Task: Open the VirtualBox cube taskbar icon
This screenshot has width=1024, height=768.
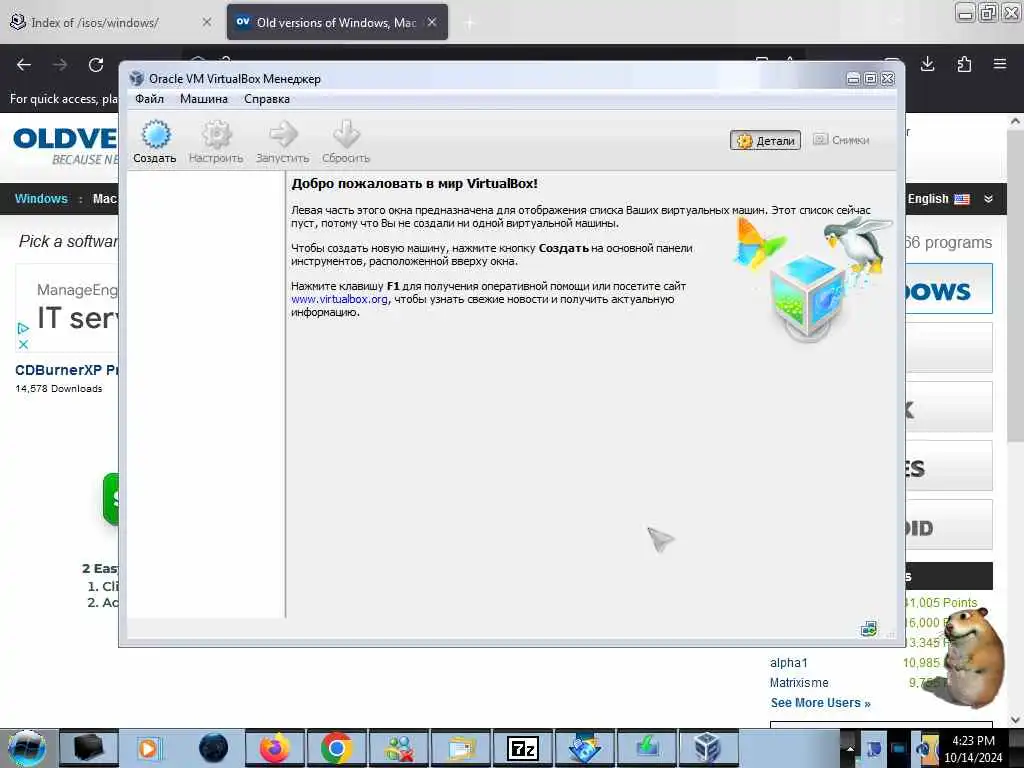Action: coord(708,748)
